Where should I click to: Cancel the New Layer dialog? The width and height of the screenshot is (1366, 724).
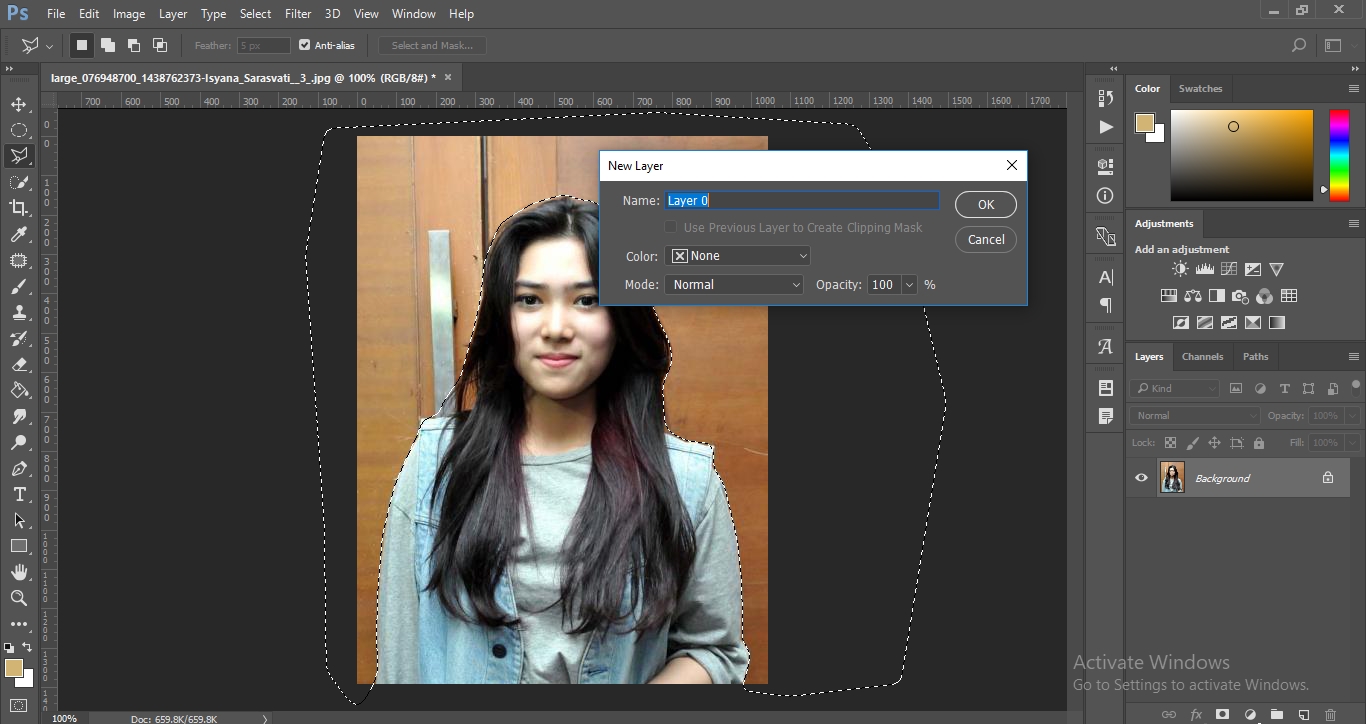coord(985,239)
